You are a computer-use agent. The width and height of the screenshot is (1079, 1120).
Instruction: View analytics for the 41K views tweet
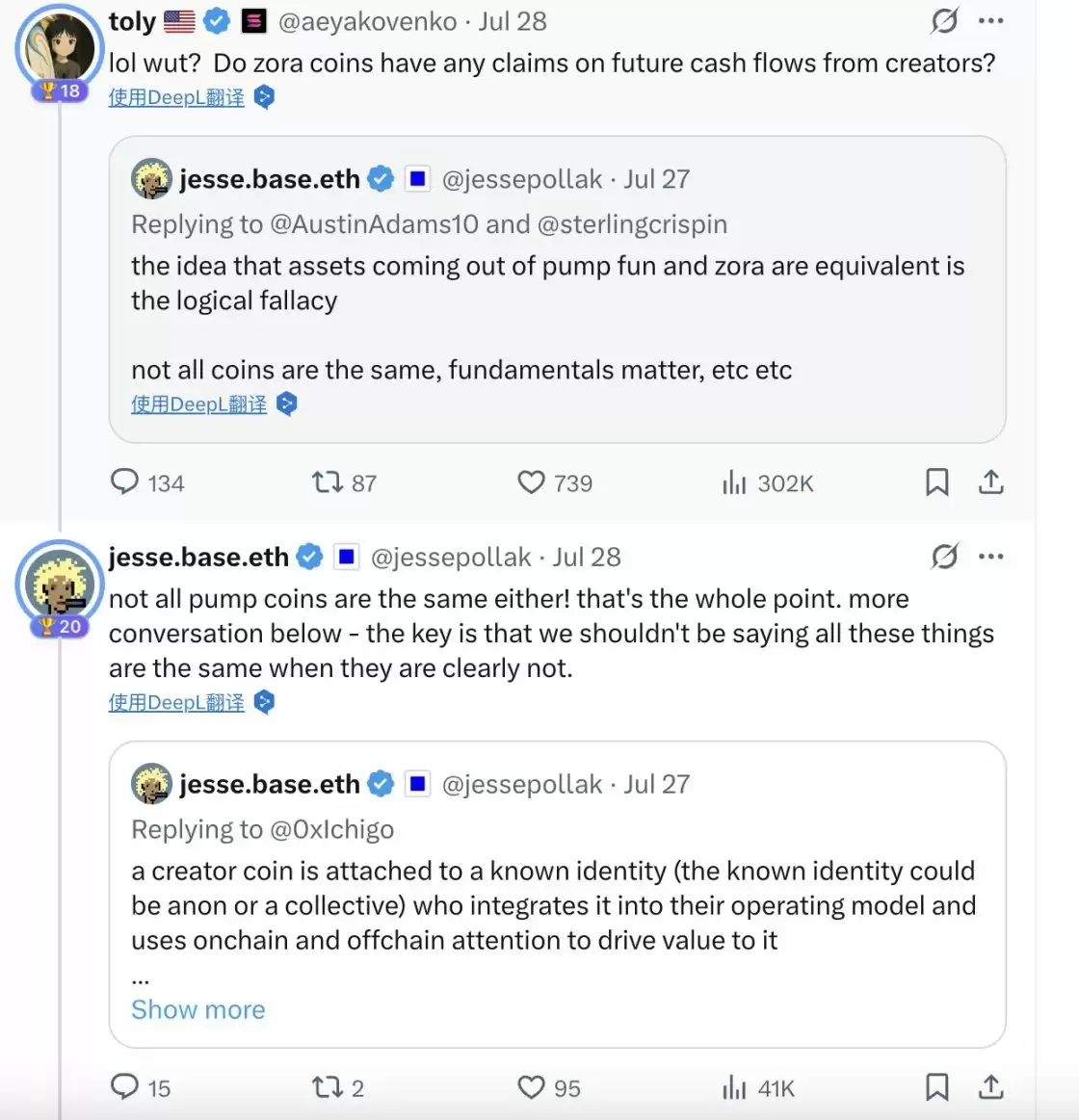[x=734, y=1088]
